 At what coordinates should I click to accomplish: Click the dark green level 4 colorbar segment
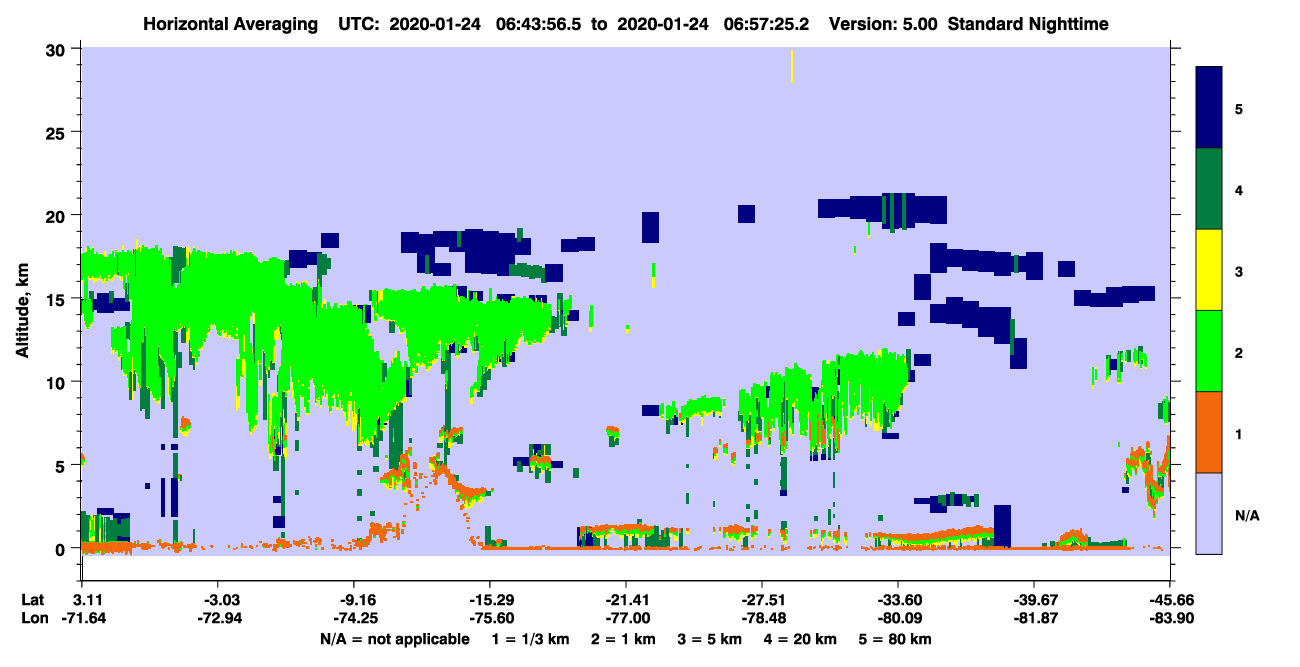pyautogui.click(x=1209, y=188)
